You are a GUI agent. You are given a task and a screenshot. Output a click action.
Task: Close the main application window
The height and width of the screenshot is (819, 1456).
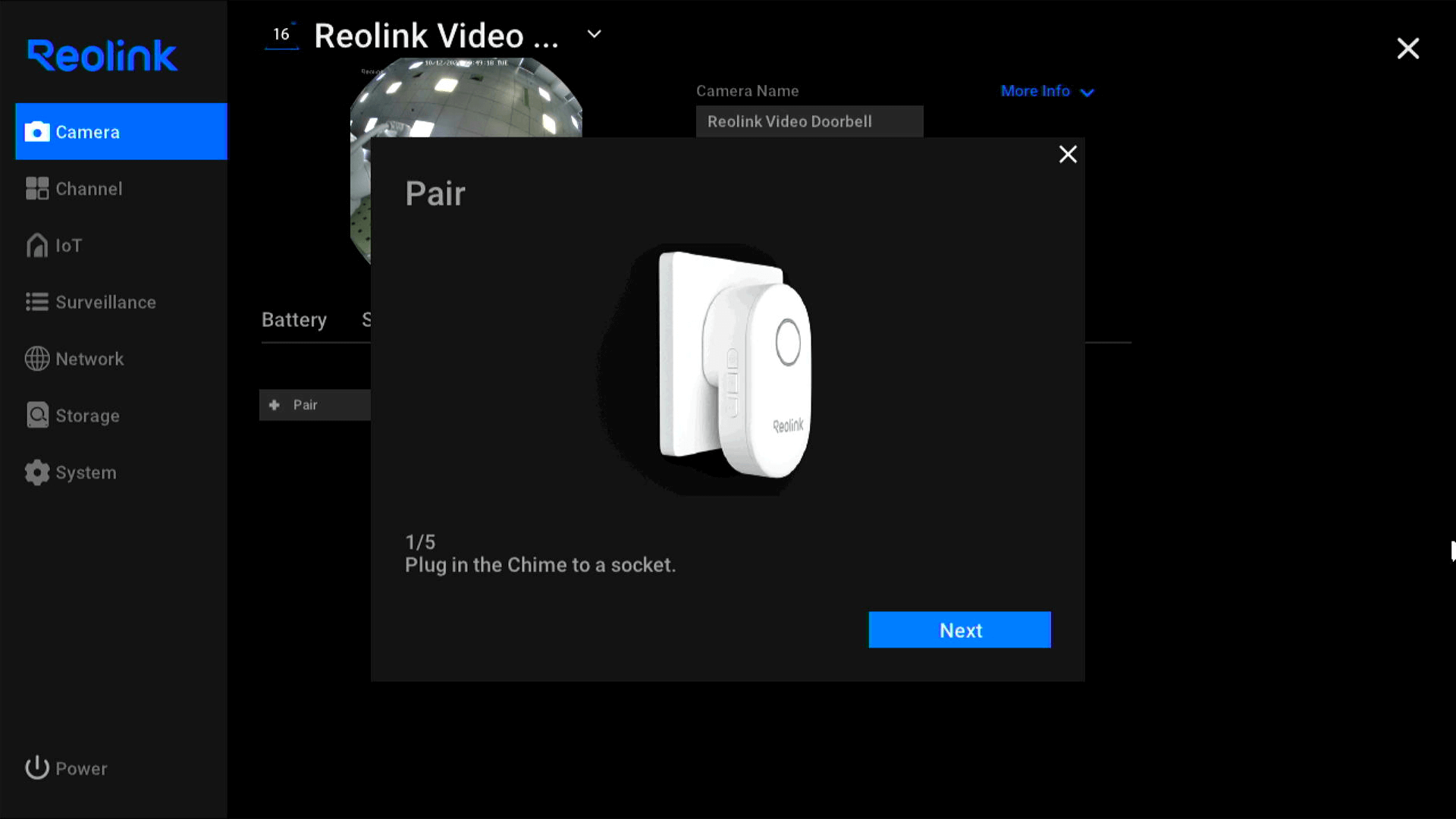(1408, 47)
